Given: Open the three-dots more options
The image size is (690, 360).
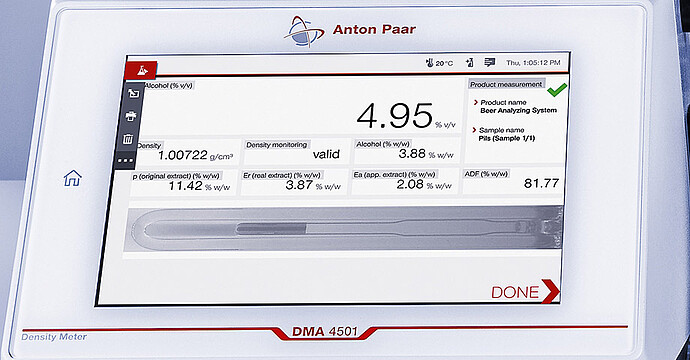Looking at the screenshot, I should tap(125, 161).
